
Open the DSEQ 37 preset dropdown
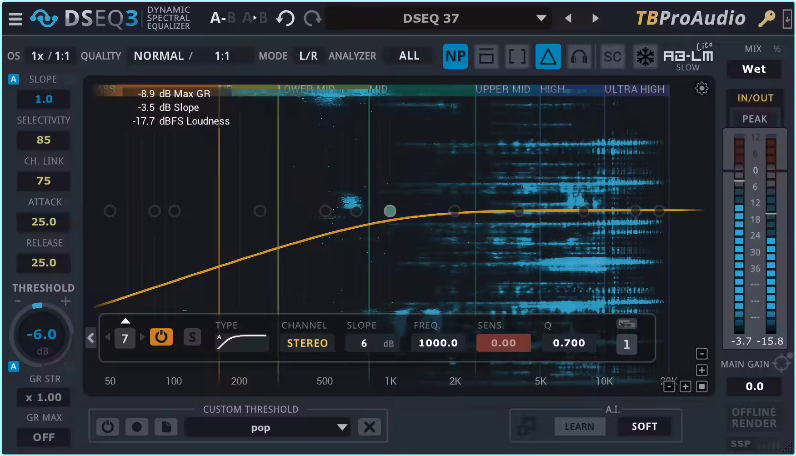point(438,19)
